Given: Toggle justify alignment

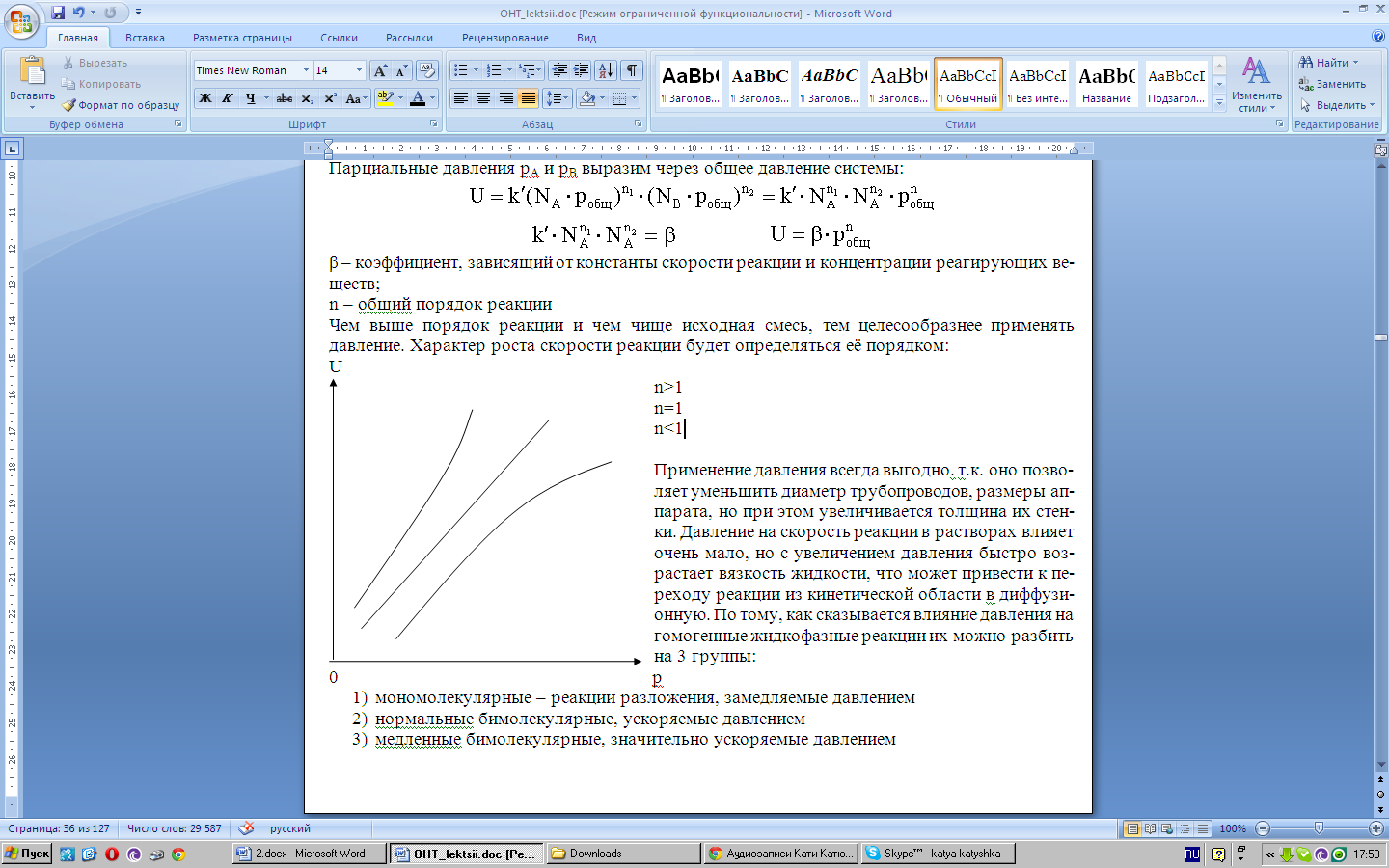Looking at the screenshot, I should point(528,98).
